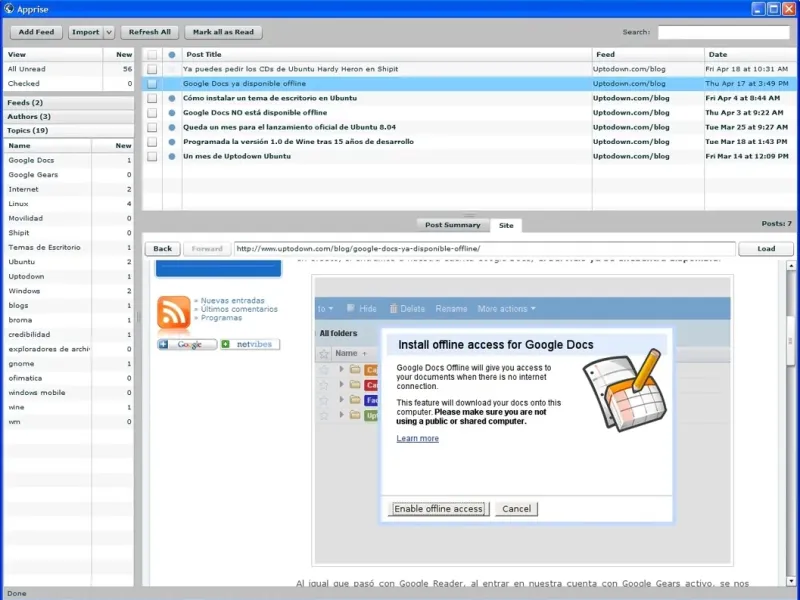
Task: Open post Queda un mes para el lanzamiento
Action: [x=289, y=127]
